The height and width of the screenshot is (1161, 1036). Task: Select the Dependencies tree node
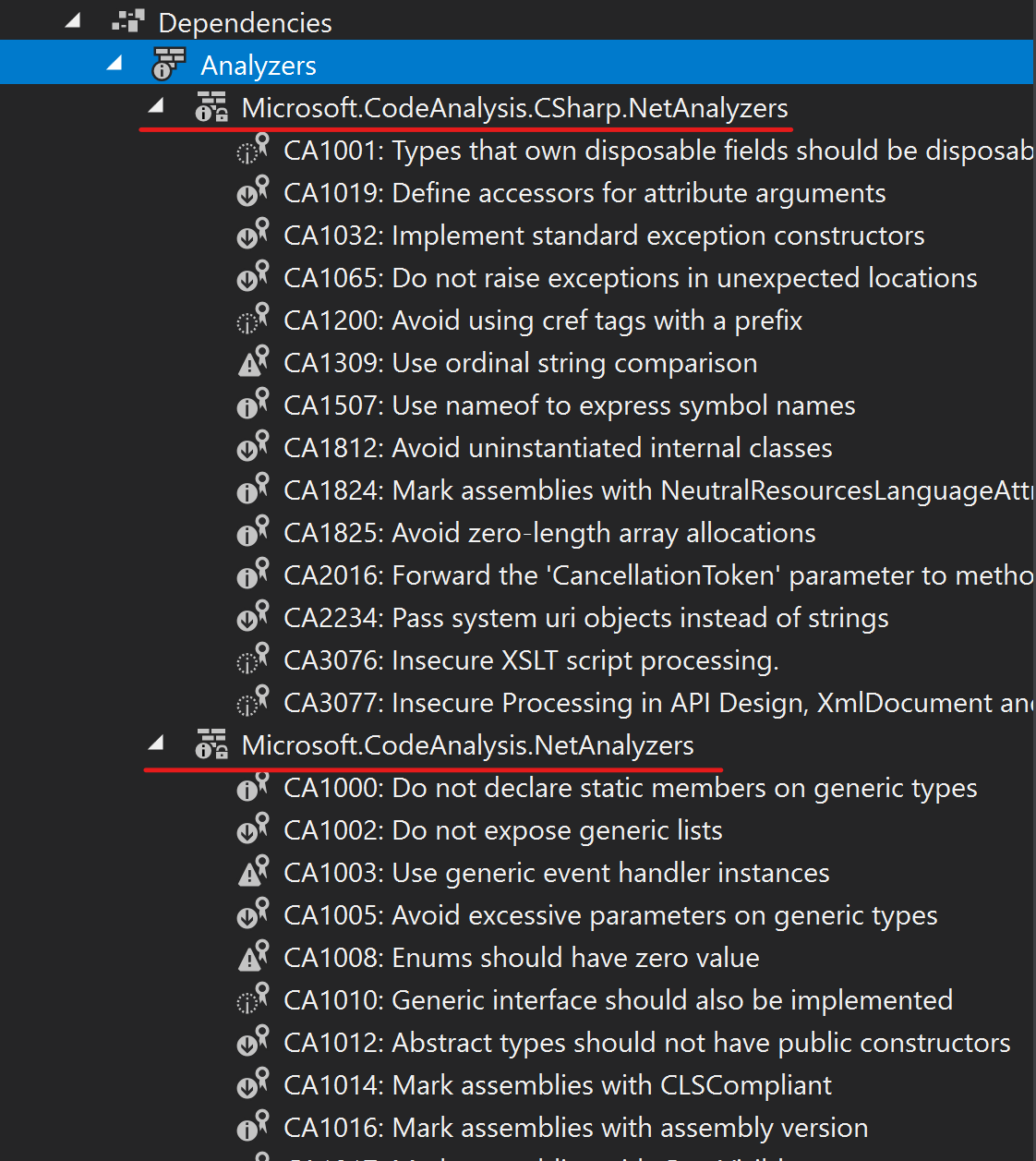[245, 23]
